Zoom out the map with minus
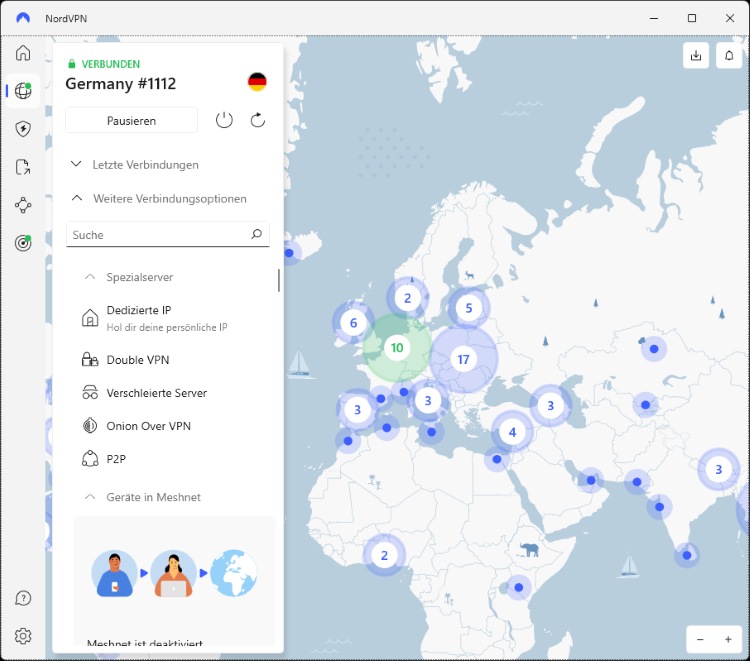This screenshot has height=661, width=750. tap(700, 639)
